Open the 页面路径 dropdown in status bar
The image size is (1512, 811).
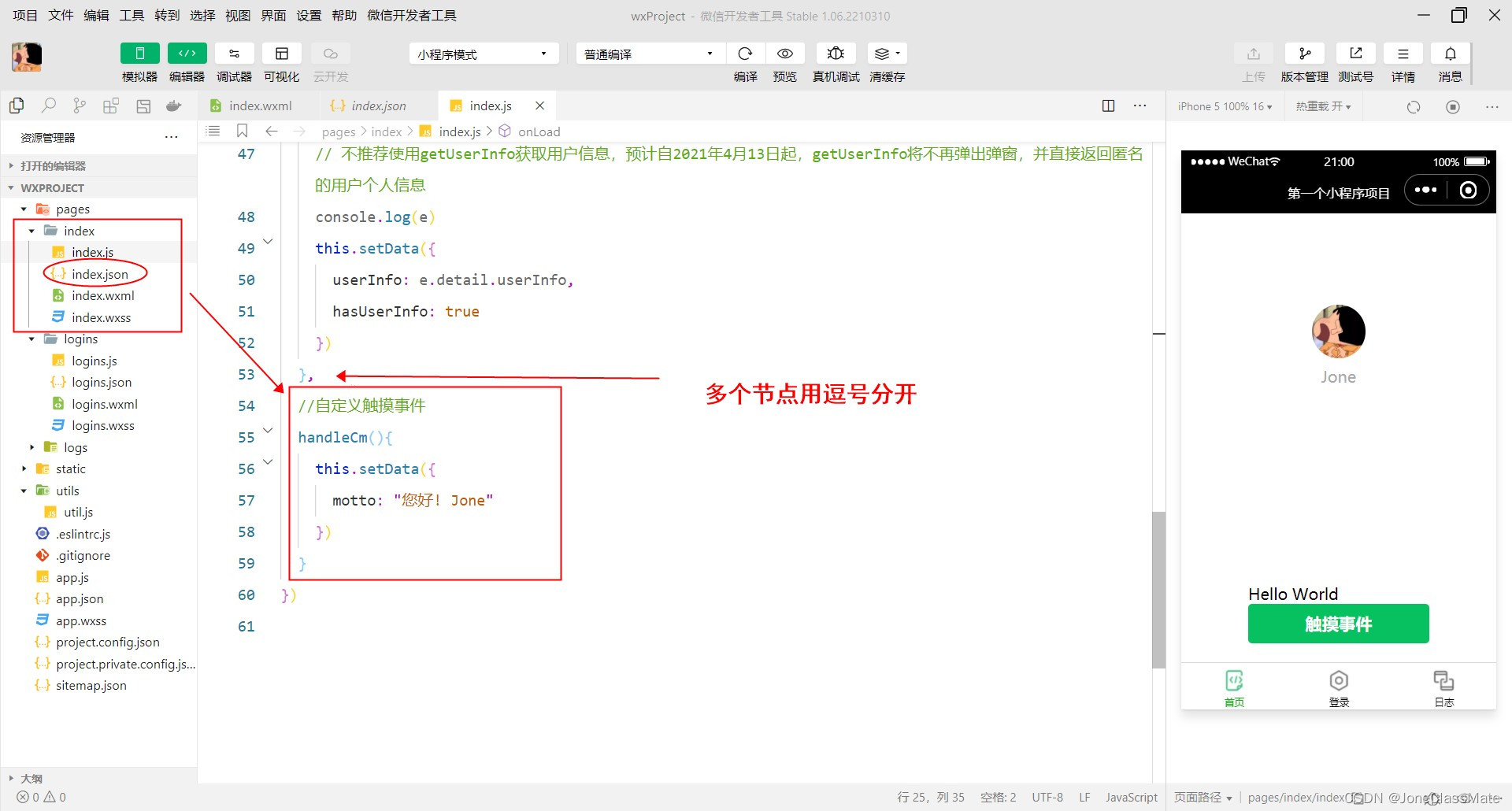click(1203, 798)
